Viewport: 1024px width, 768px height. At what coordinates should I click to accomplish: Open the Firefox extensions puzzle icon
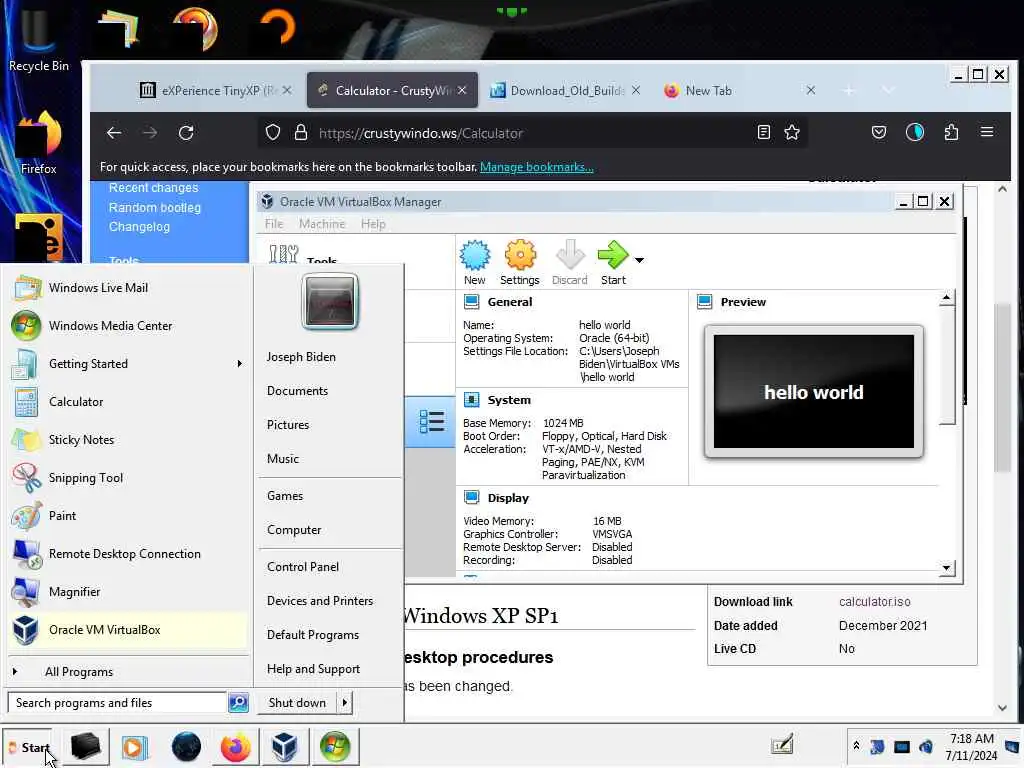951,133
